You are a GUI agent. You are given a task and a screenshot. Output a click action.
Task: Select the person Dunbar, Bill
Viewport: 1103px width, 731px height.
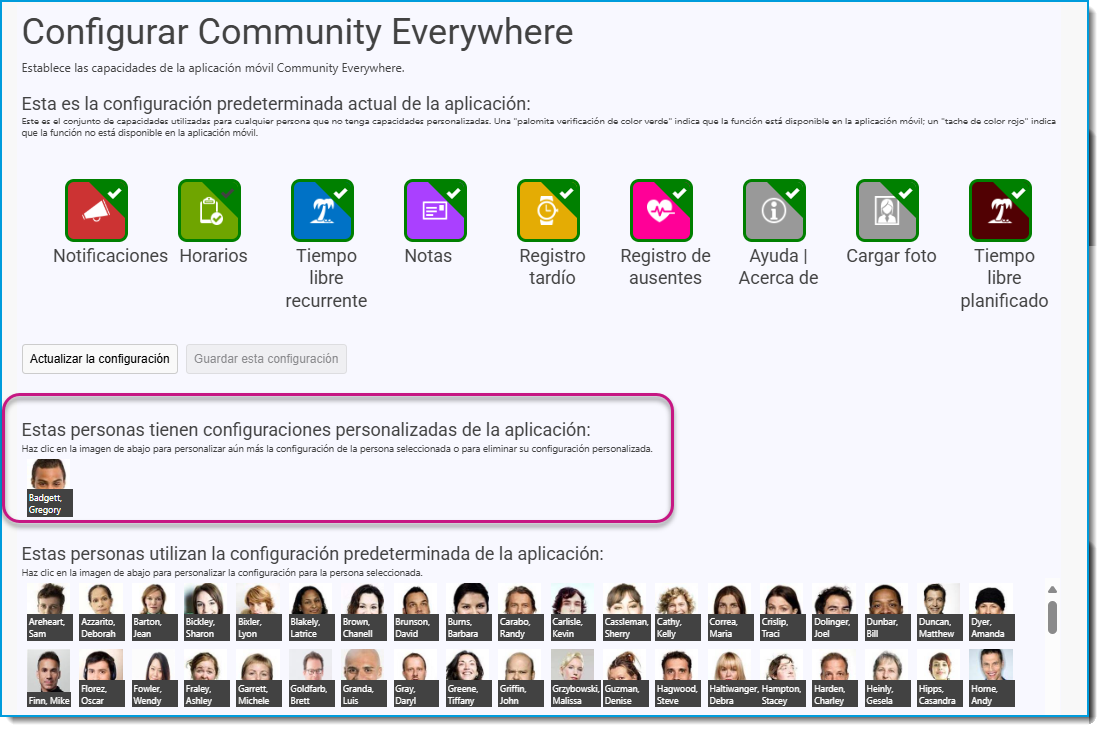887,611
